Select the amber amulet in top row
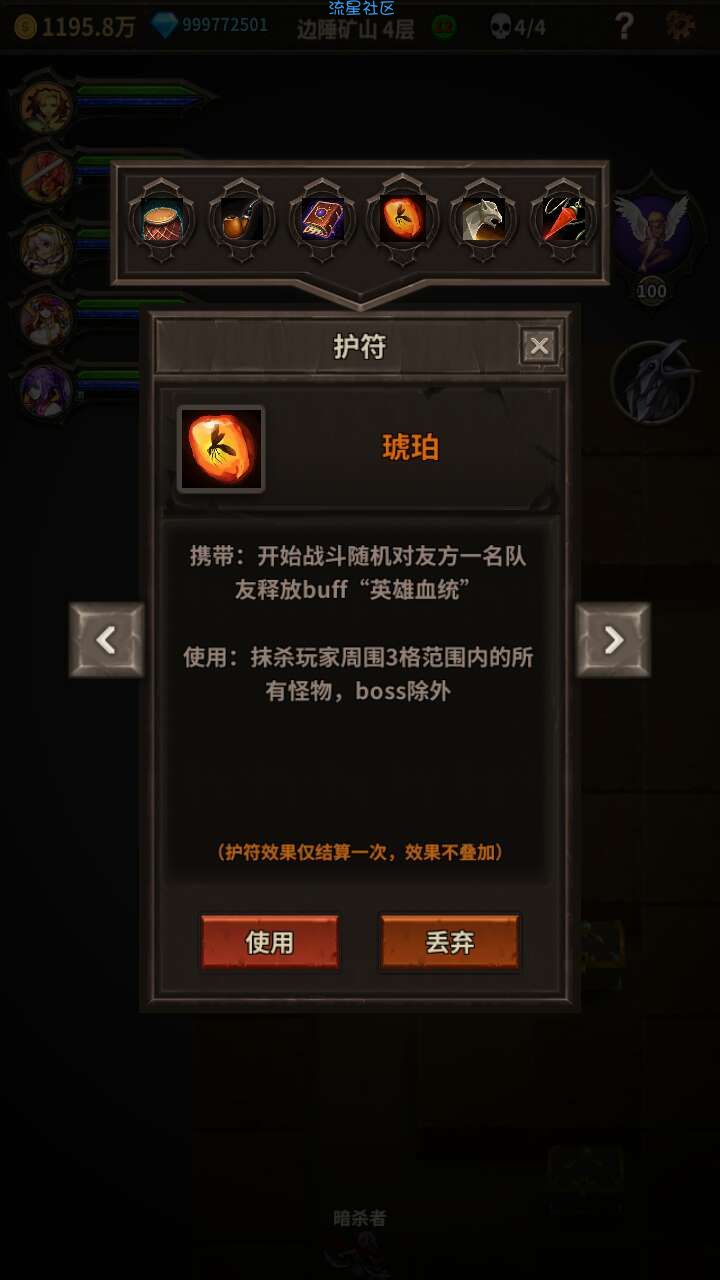This screenshot has width=720, height=1280. (402, 220)
